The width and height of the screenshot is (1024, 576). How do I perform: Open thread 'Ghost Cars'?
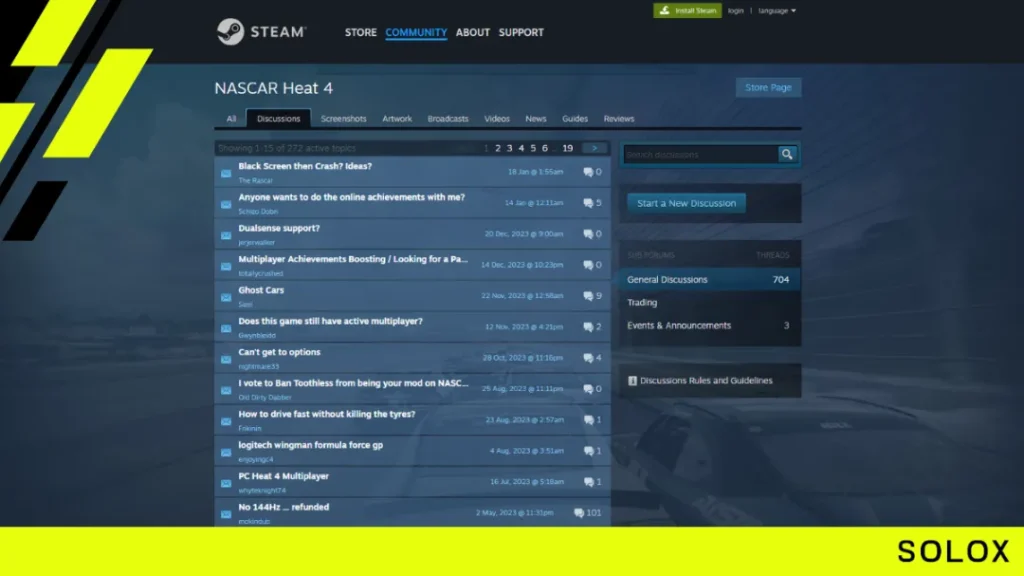(261, 290)
